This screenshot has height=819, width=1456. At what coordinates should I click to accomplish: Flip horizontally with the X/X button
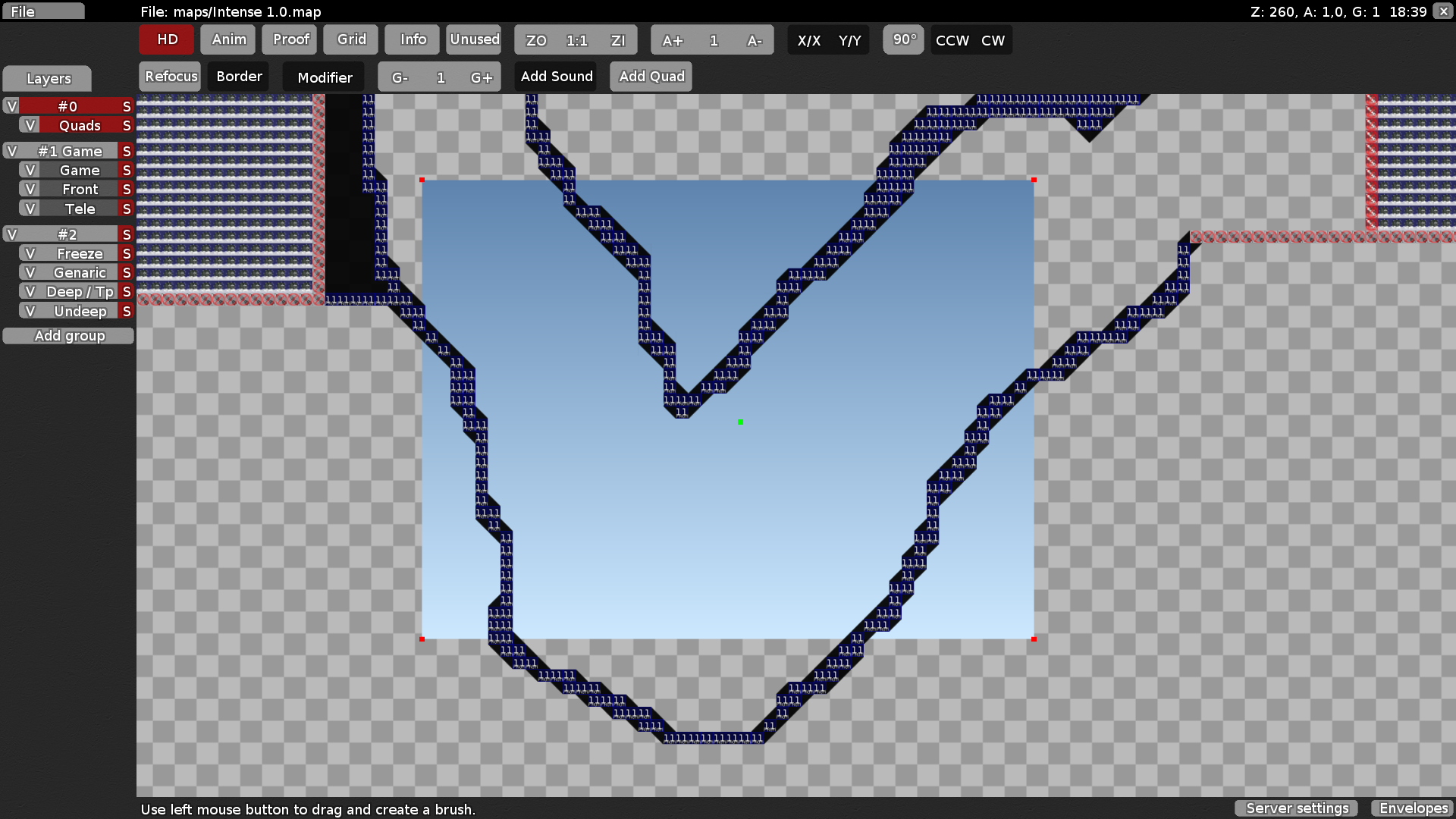pos(808,40)
